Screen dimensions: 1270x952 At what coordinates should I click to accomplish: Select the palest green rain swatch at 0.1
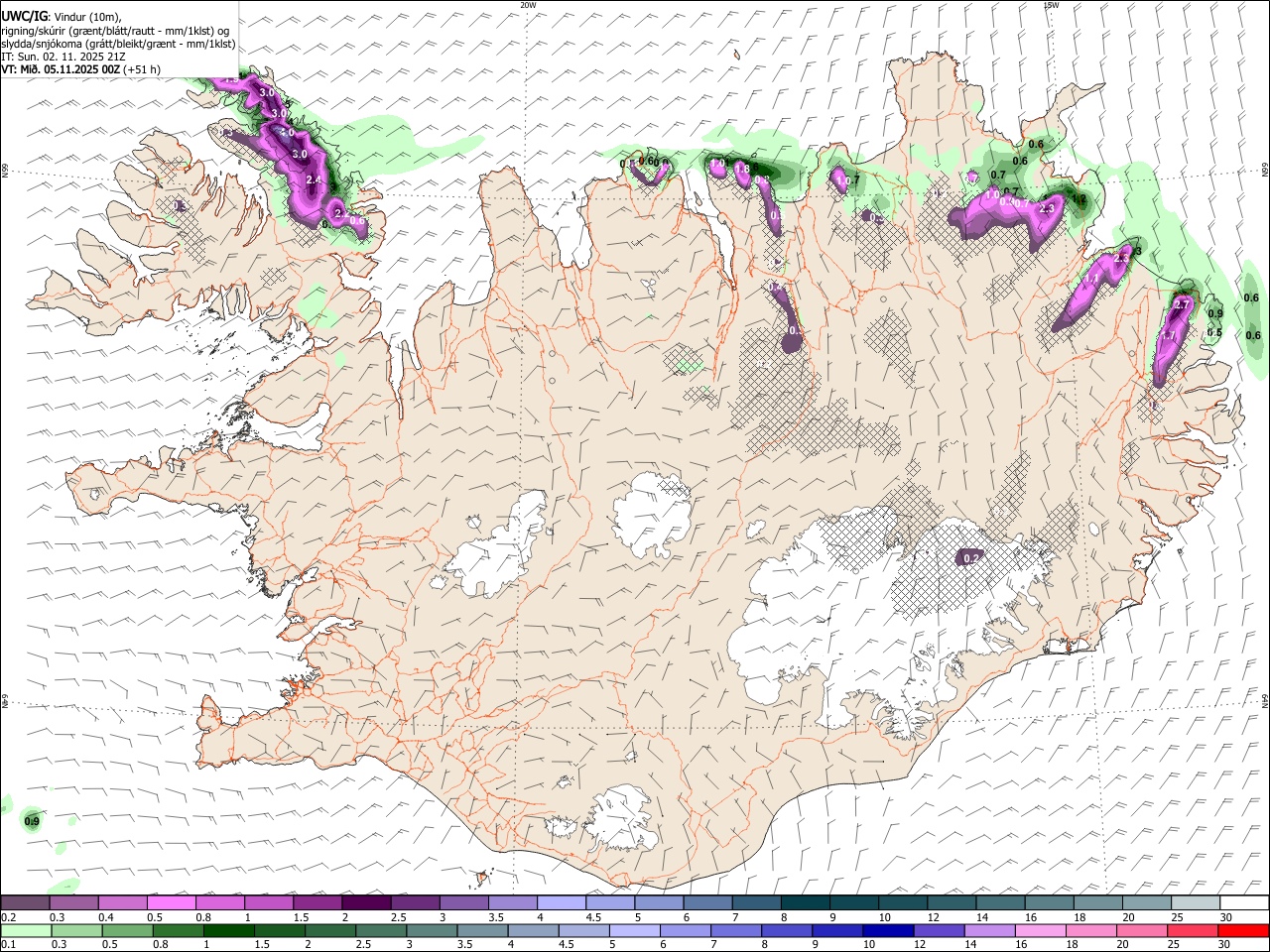click(x=25, y=930)
